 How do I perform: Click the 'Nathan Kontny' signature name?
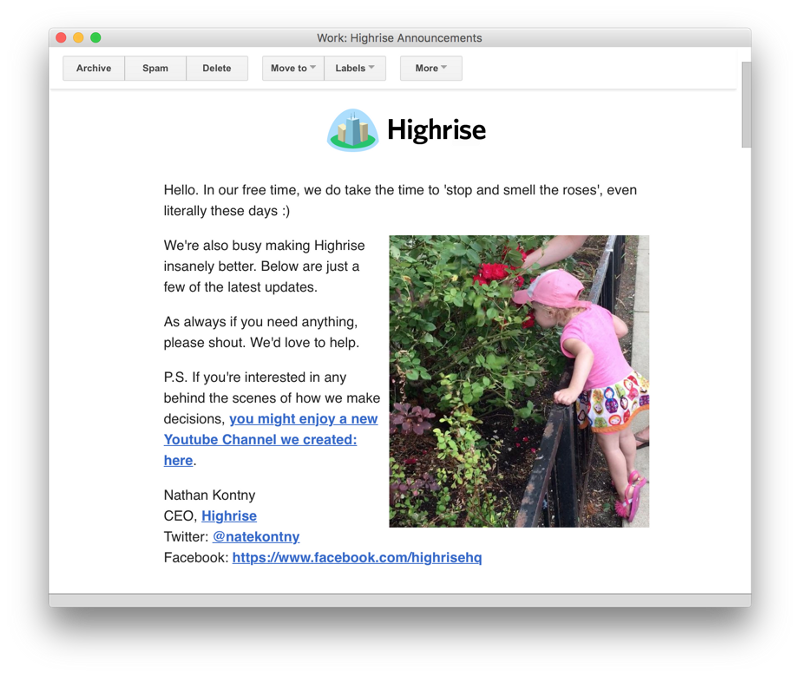(x=210, y=495)
